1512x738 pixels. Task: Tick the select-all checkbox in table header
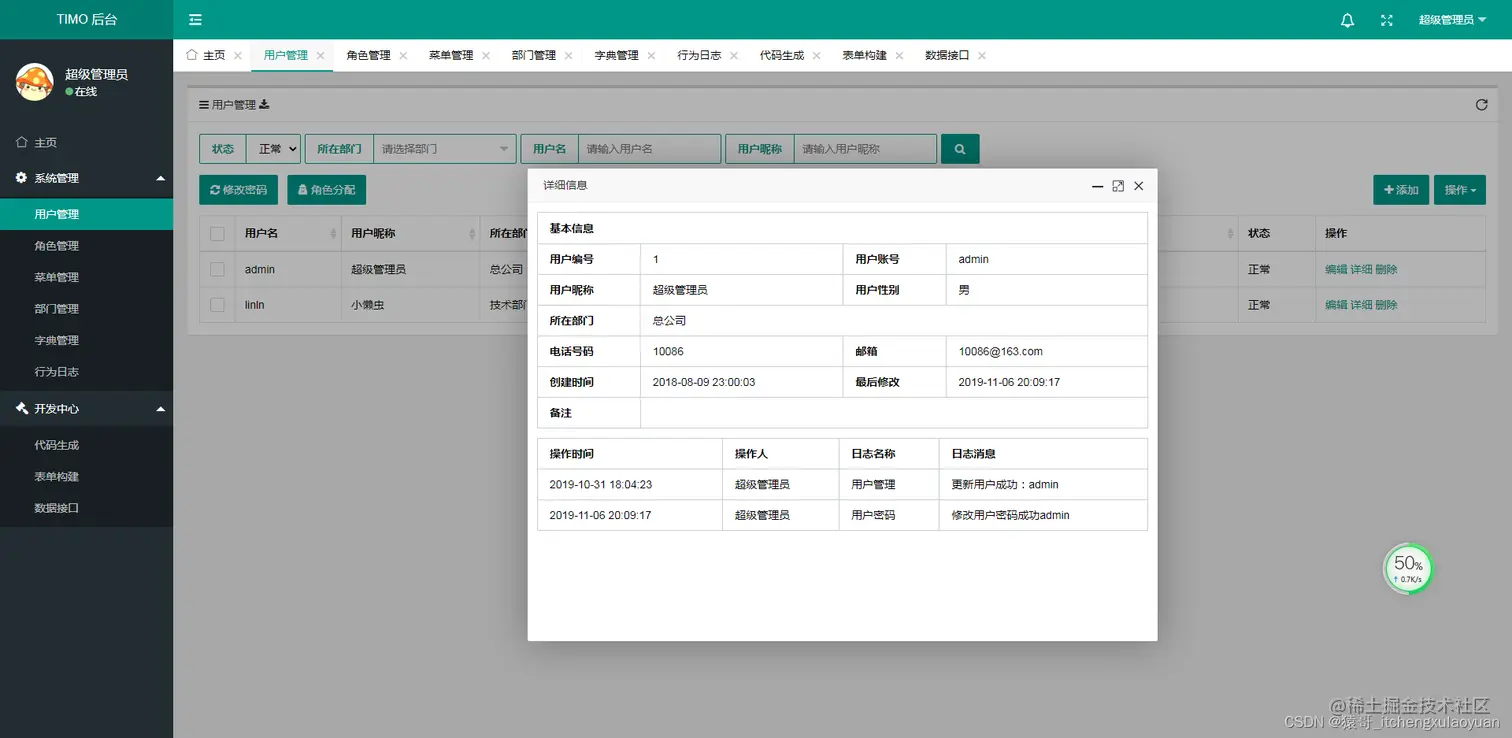coord(217,234)
